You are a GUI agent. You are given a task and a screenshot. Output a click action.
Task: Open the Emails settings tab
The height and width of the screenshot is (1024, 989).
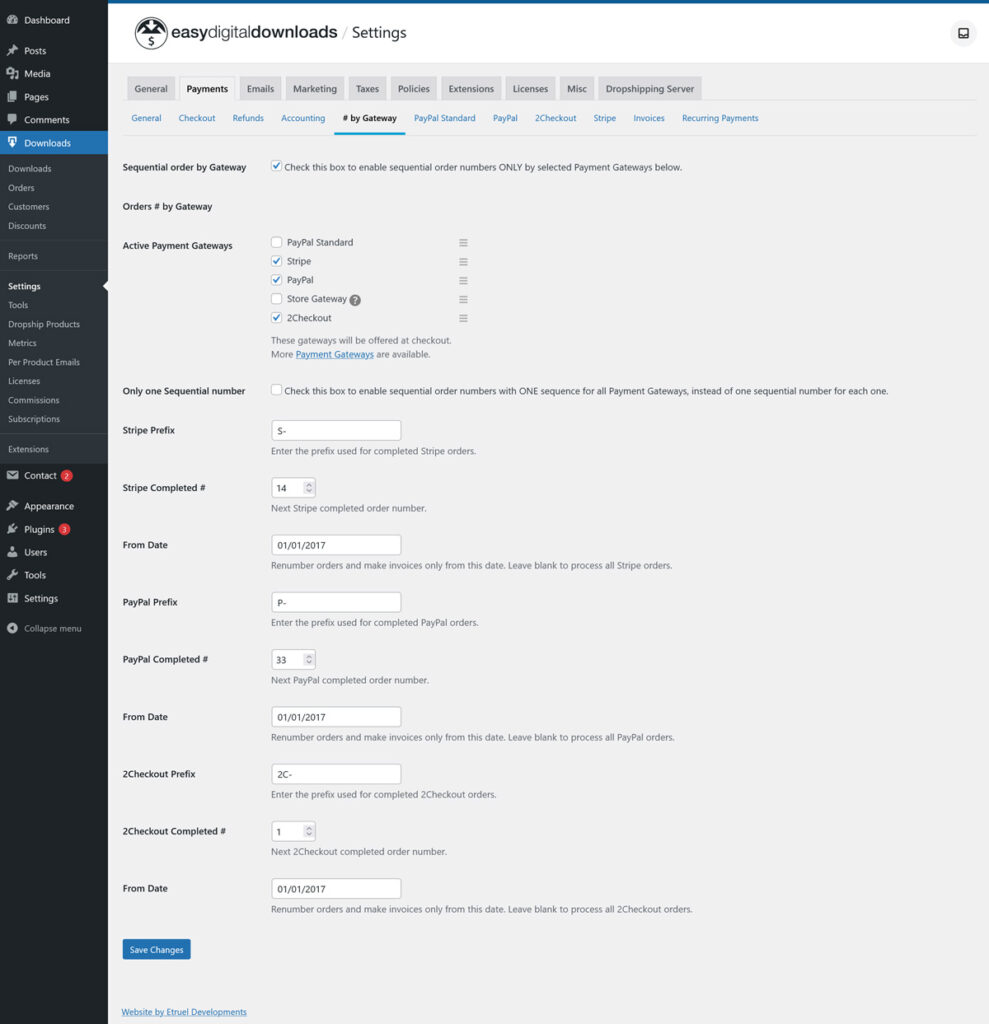[260, 89]
